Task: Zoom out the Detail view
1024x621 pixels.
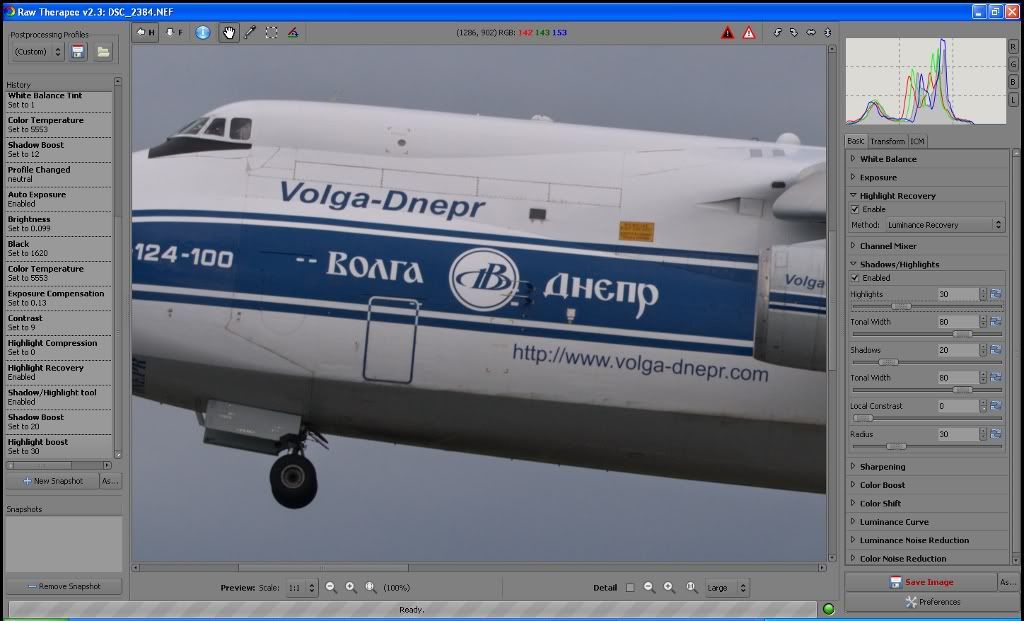Action: click(x=648, y=587)
